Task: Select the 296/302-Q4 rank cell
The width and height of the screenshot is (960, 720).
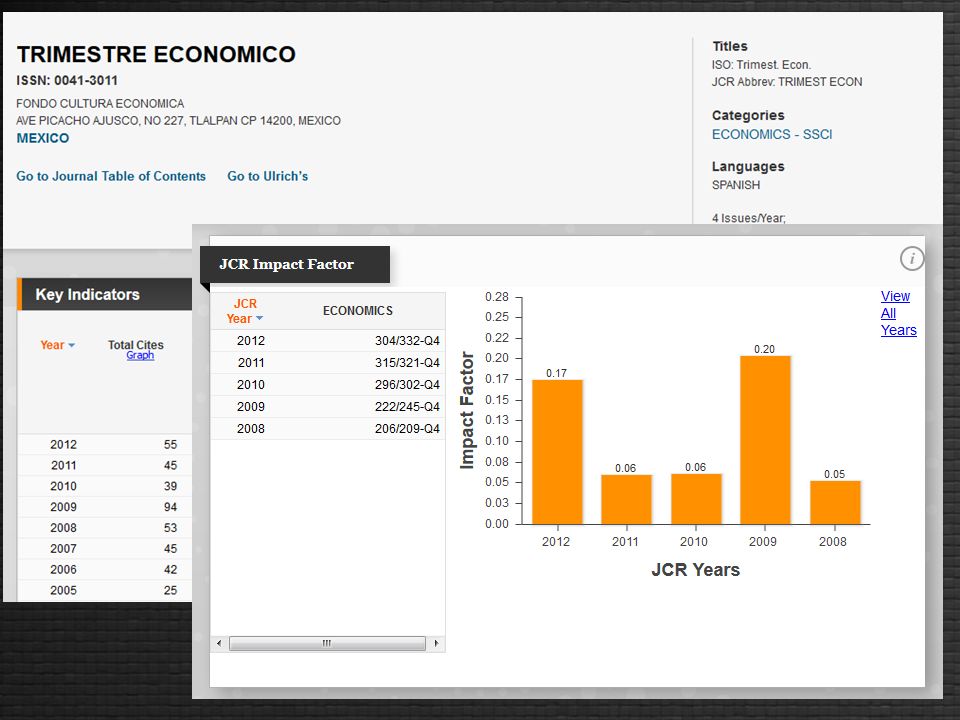Action: [x=407, y=385]
